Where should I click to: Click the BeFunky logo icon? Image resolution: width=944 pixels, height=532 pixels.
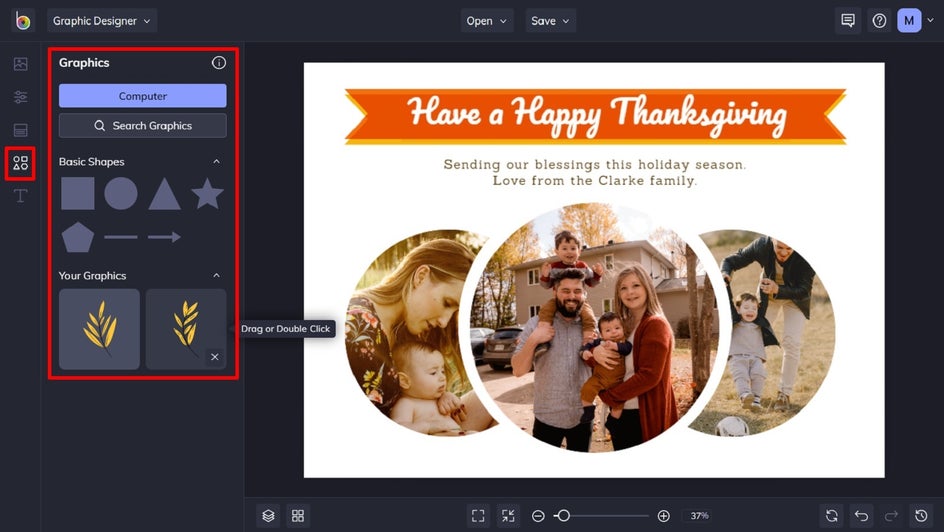[x=23, y=21]
